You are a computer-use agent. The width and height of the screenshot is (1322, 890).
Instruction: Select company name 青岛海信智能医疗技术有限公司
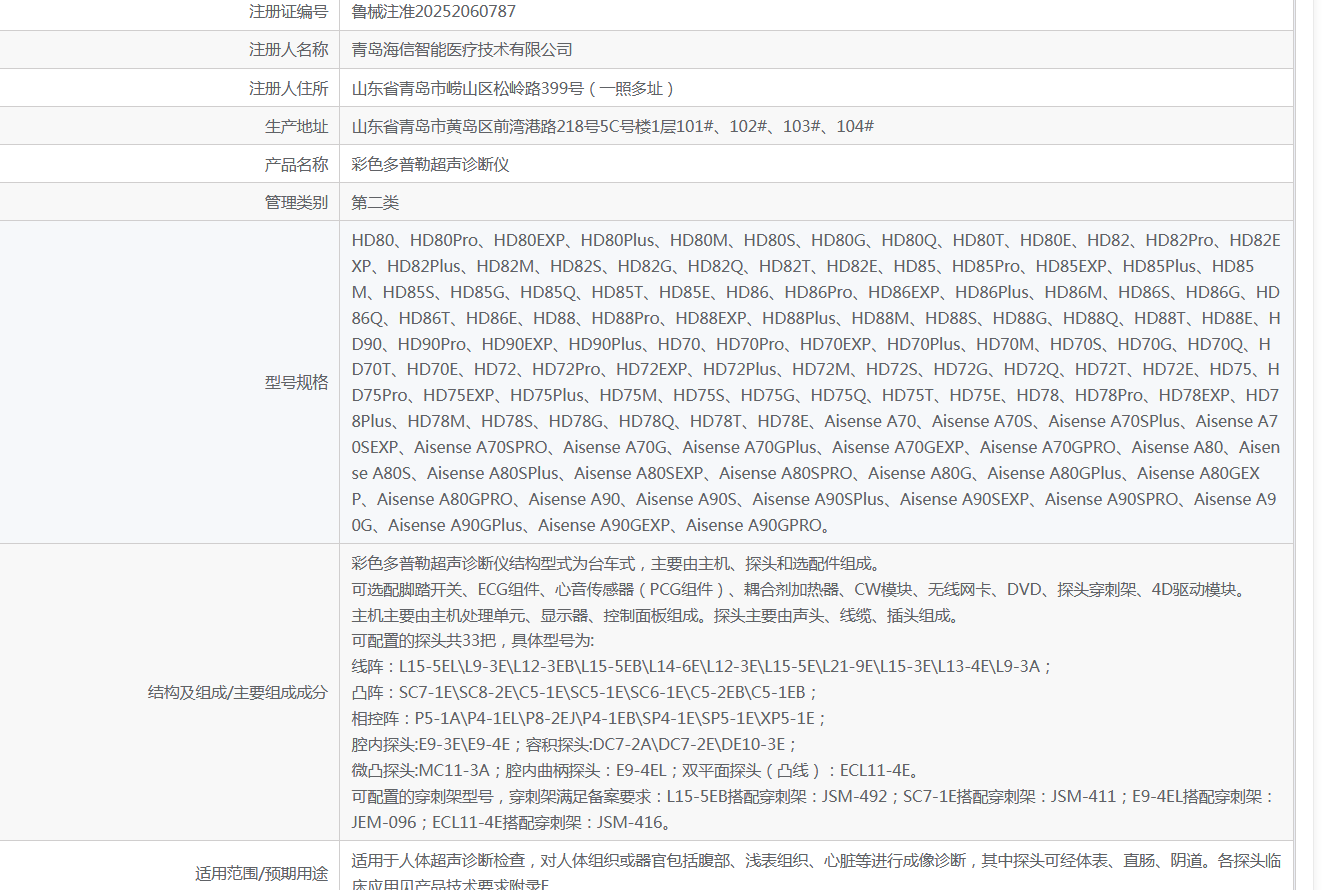tap(462, 50)
